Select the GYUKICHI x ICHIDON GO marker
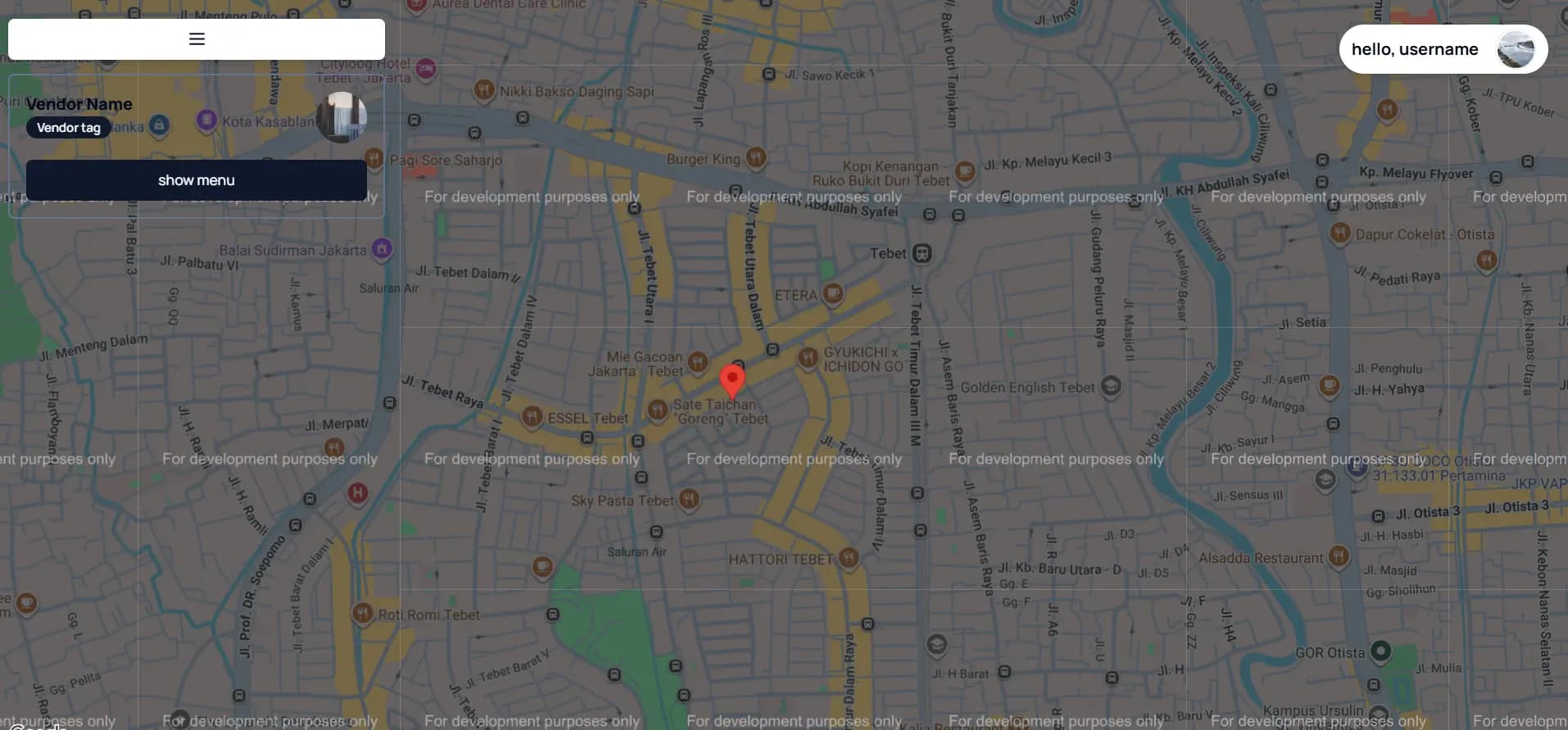The image size is (1568, 730). point(808,357)
